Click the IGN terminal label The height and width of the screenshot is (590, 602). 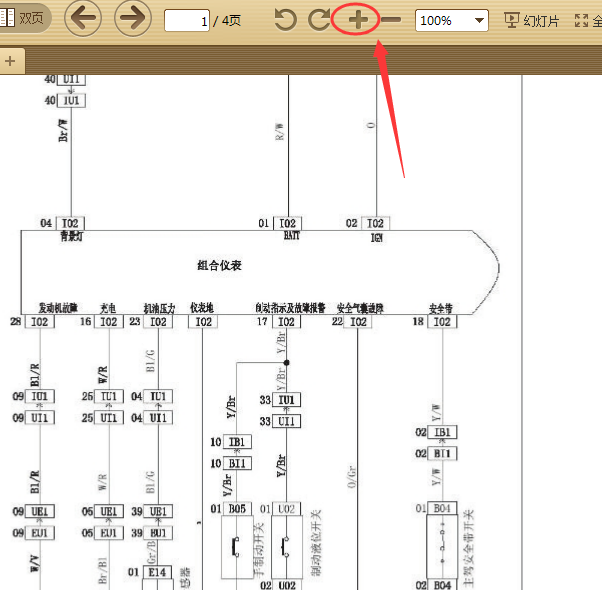377,238
